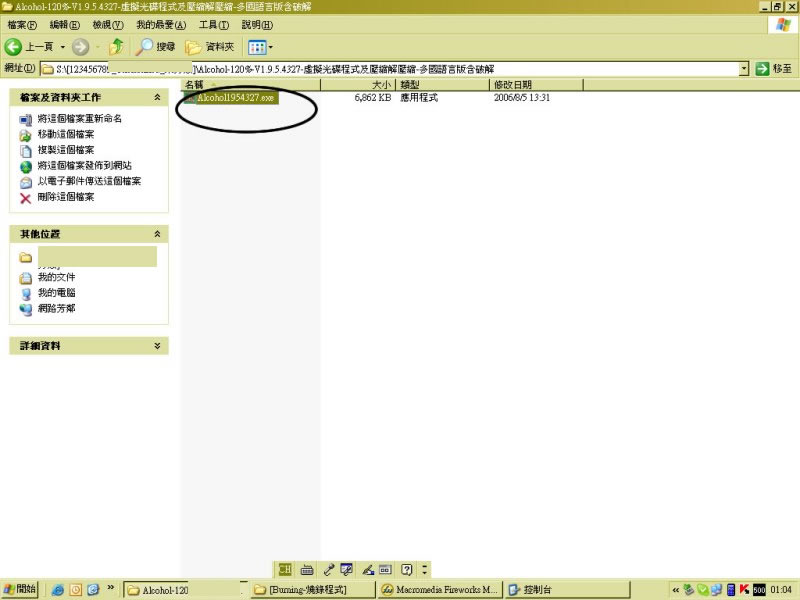The width and height of the screenshot is (800, 600).
Task: Sort by the 修改日期 column header
Action: pos(536,85)
